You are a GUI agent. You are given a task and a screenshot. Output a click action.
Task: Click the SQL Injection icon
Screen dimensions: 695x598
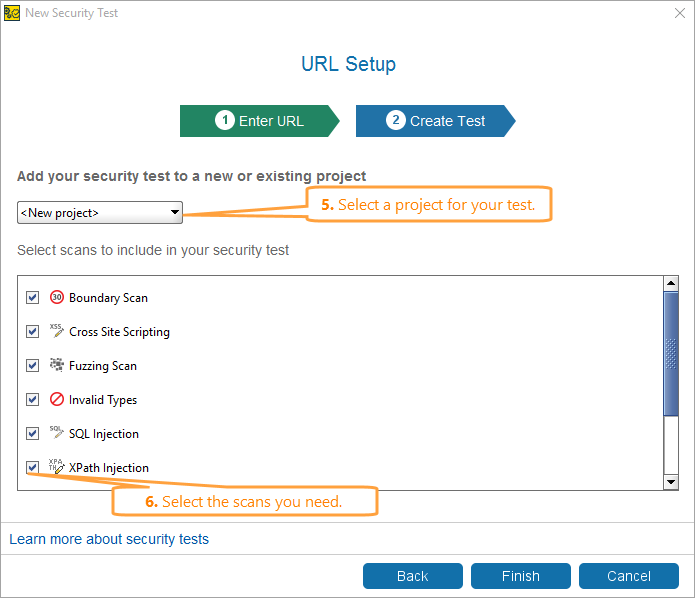[x=57, y=433]
